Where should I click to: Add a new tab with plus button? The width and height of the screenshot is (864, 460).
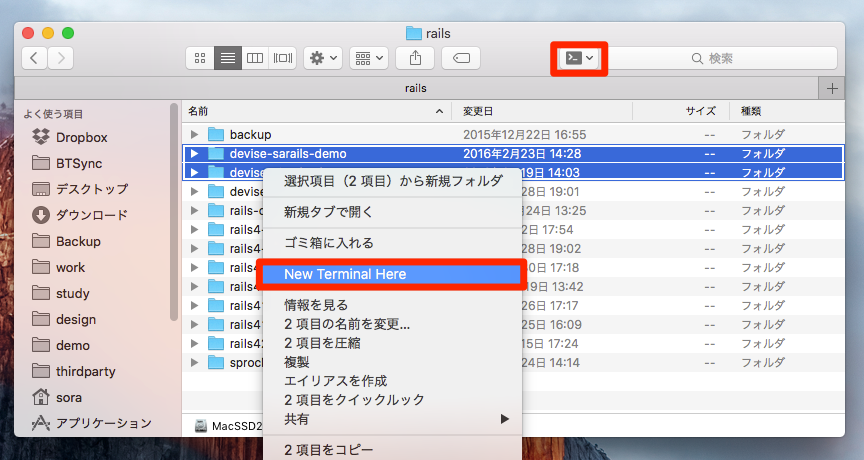click(x=831, y=88)
